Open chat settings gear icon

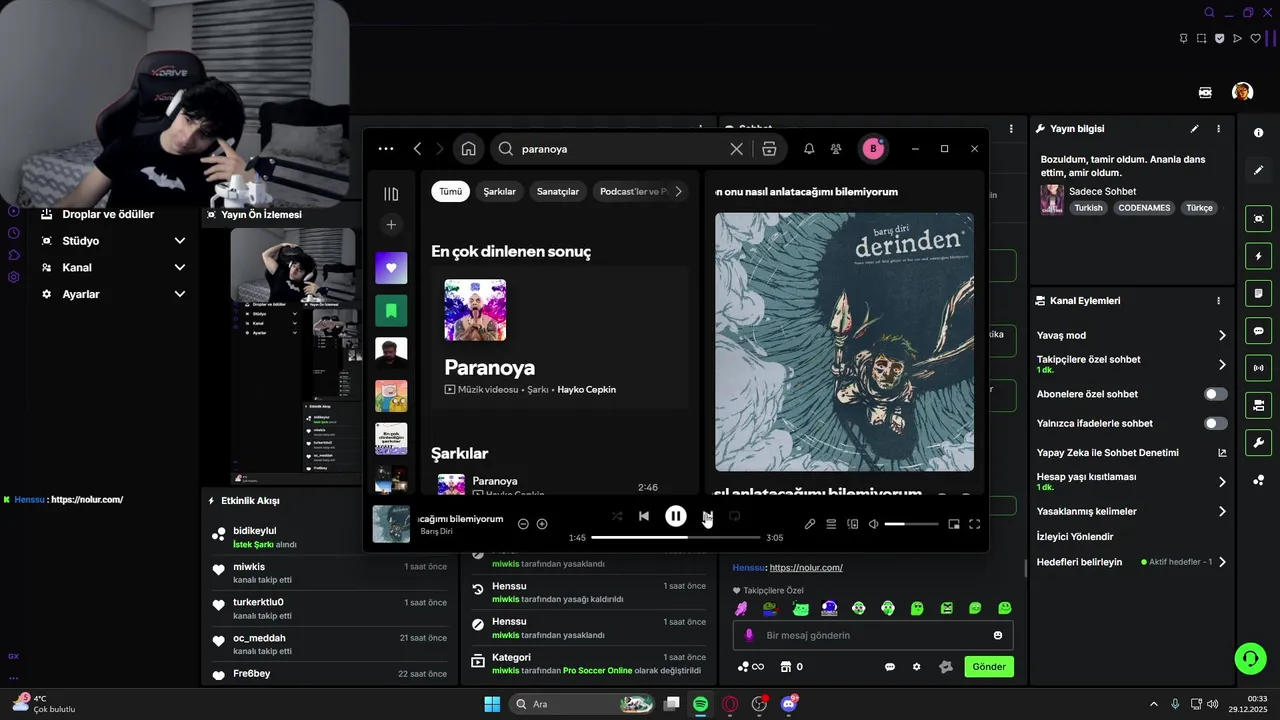tap(916, 667)
